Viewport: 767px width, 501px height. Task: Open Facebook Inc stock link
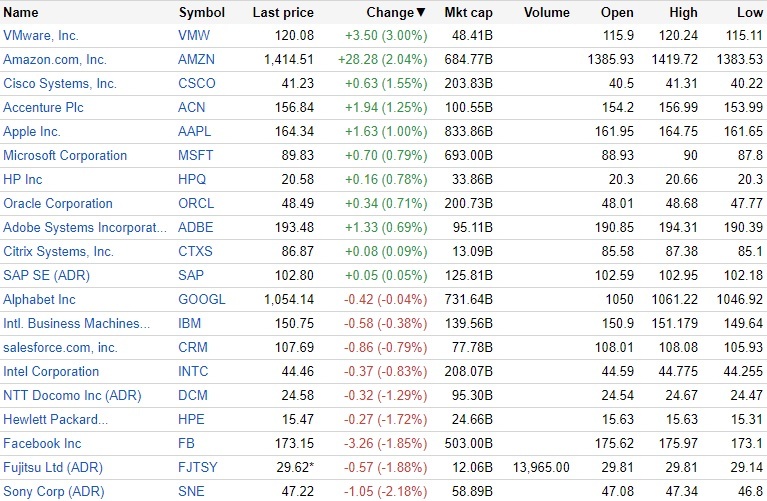pyautogui.click(x=42, y=444)
